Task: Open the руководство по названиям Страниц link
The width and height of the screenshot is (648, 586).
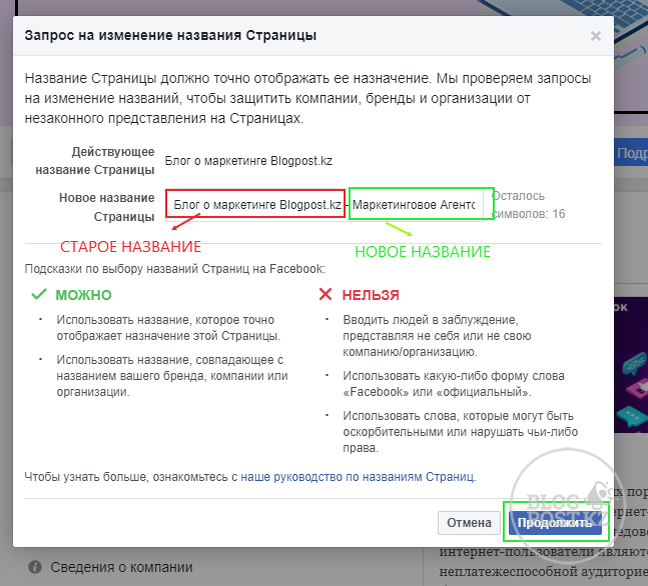Action: click(357, 476)
